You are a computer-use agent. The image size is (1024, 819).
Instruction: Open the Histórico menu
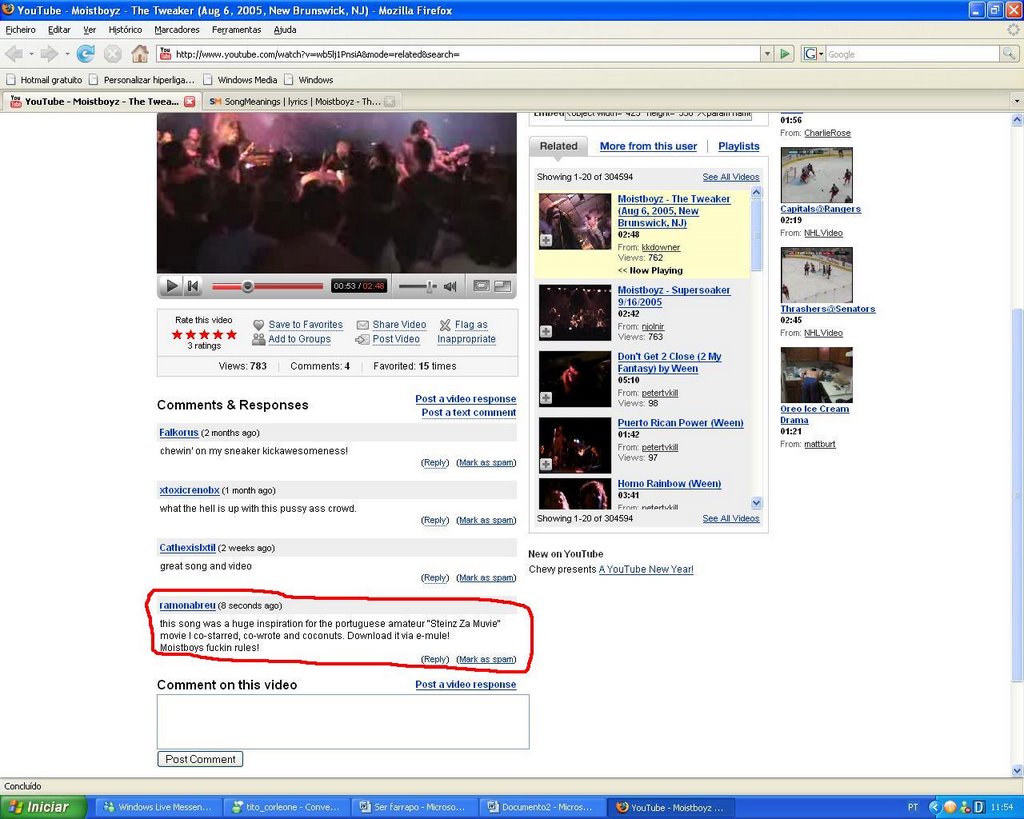point(125,29)
